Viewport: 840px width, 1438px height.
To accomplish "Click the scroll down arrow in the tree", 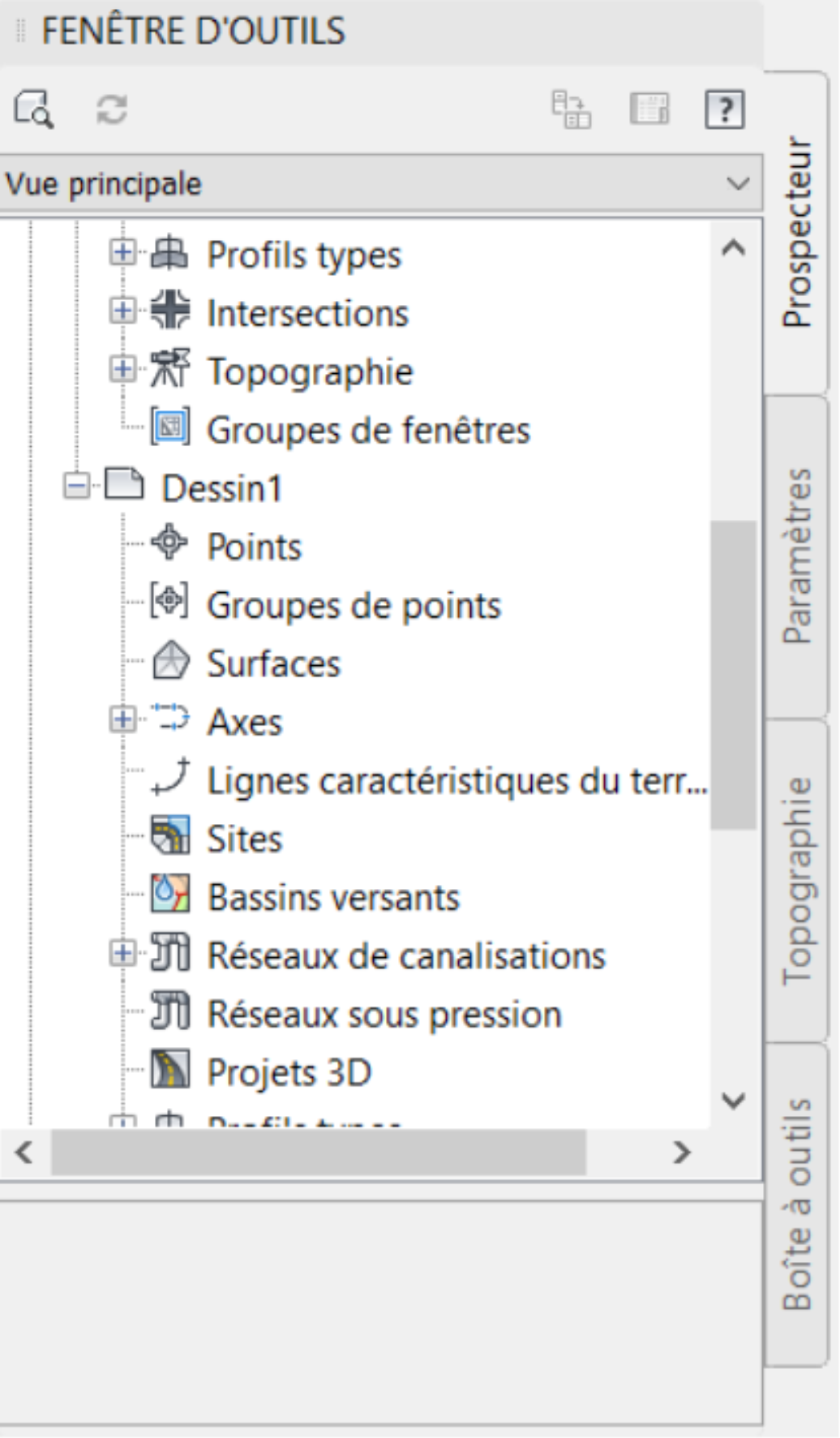I will click(733, 1101).
